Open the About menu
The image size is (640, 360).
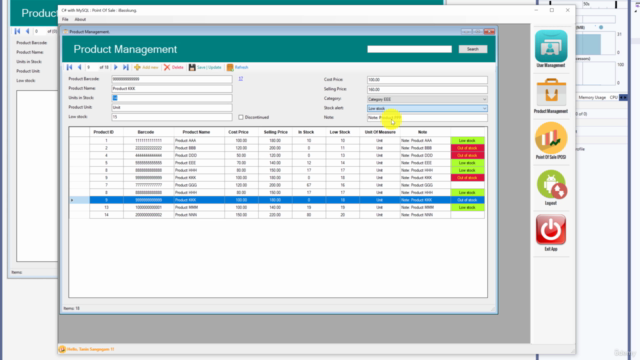point(80,19)
